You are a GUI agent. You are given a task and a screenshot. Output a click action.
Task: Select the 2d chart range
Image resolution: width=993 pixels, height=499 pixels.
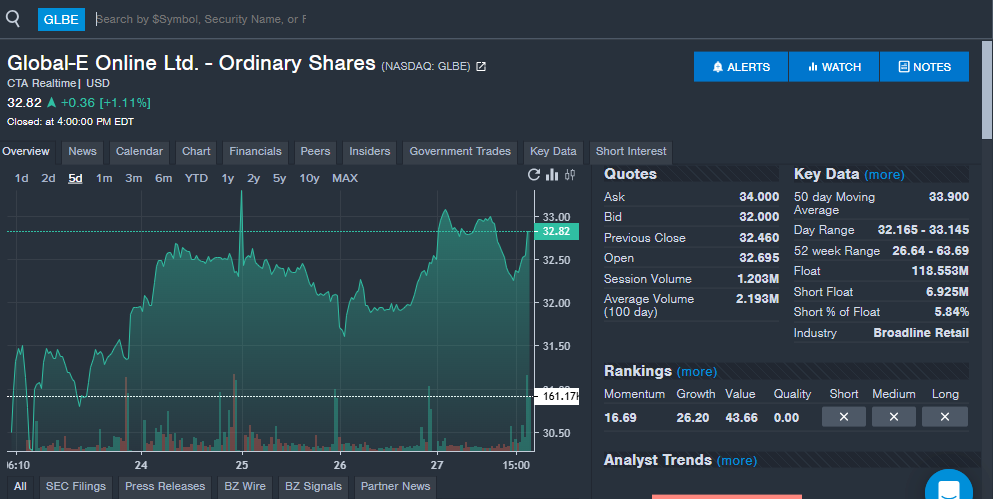point(48,179)
